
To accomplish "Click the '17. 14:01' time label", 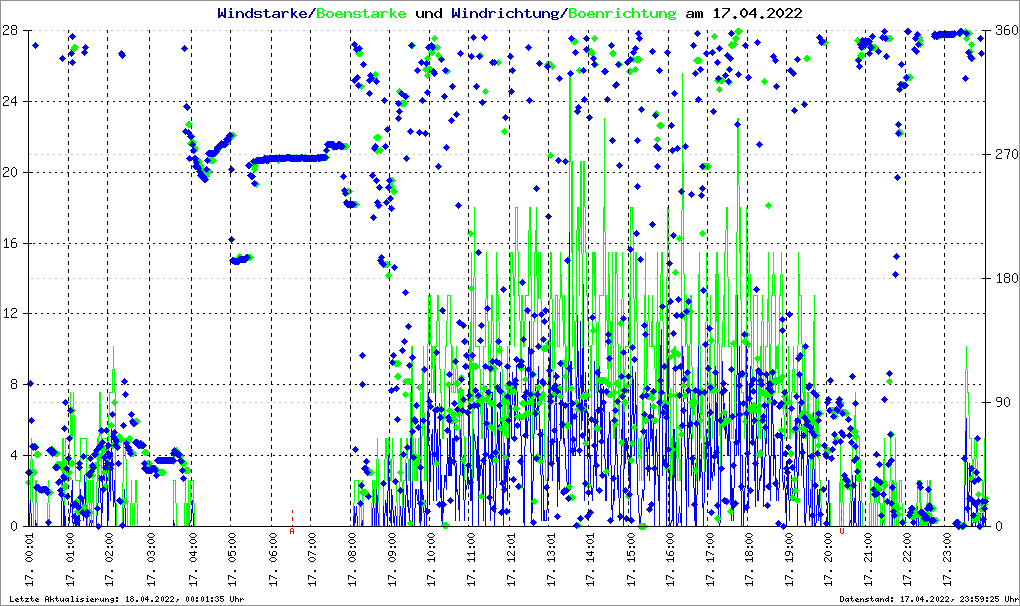I will tap(590, 559).
